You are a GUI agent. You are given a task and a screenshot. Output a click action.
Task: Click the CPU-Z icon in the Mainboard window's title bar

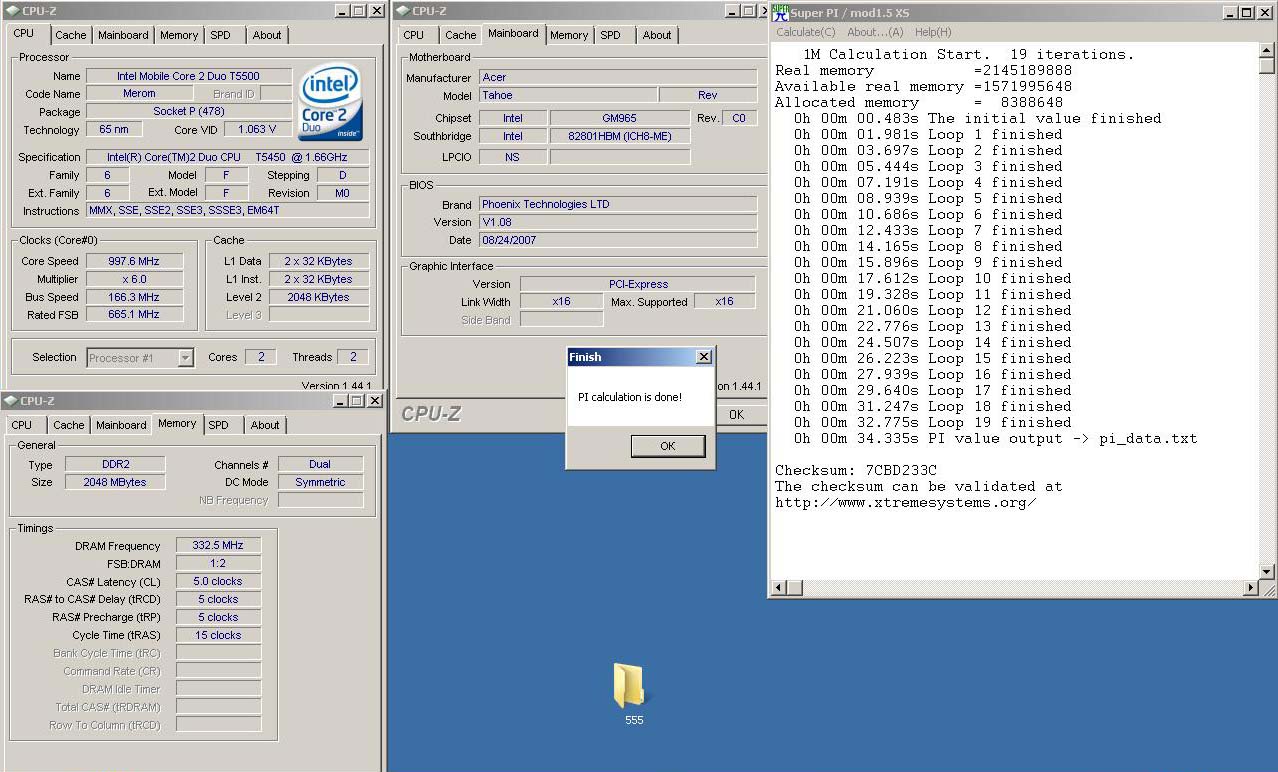click(x=402, y=11)
